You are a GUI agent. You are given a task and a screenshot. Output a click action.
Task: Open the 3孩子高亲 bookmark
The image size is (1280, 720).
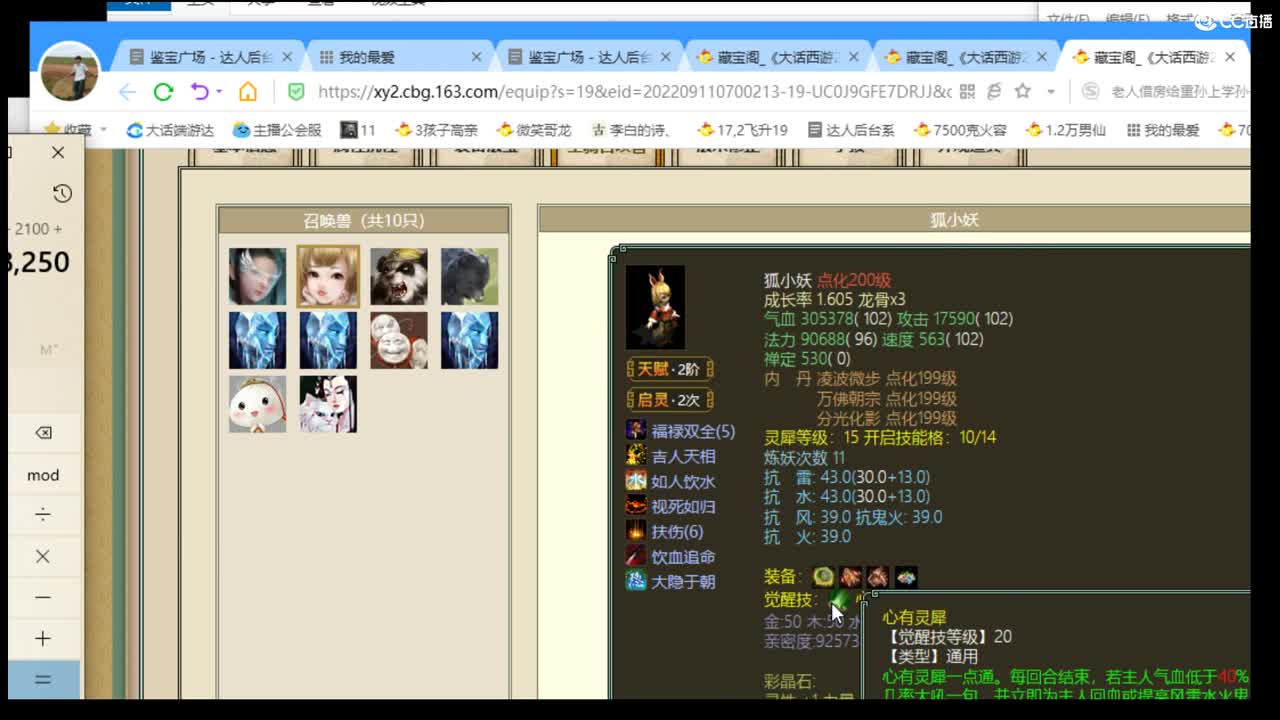[x=436, y=130]
